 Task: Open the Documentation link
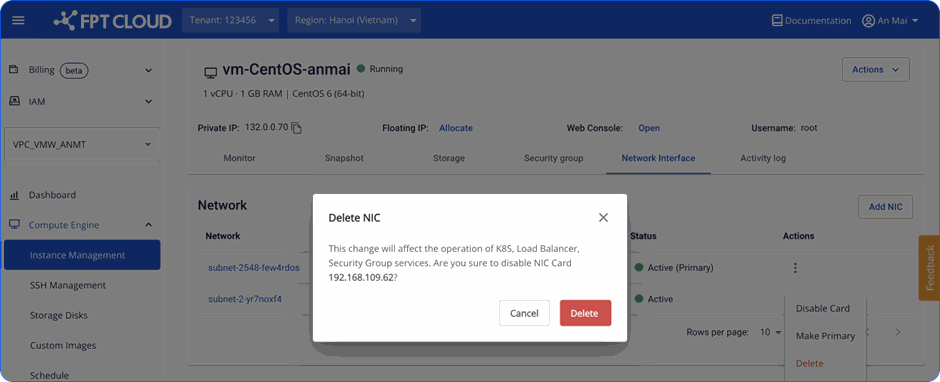pyautogui.click(x=812, y=21)
